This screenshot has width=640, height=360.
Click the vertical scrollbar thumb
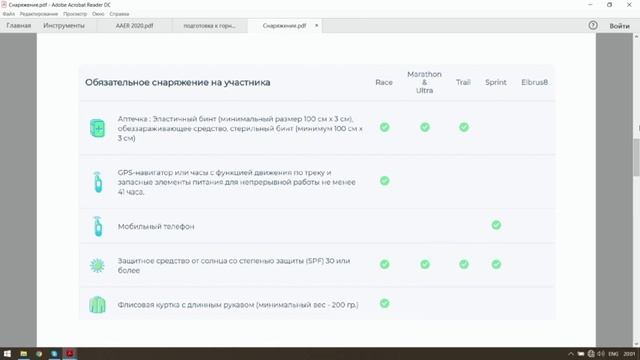point(636,157)
